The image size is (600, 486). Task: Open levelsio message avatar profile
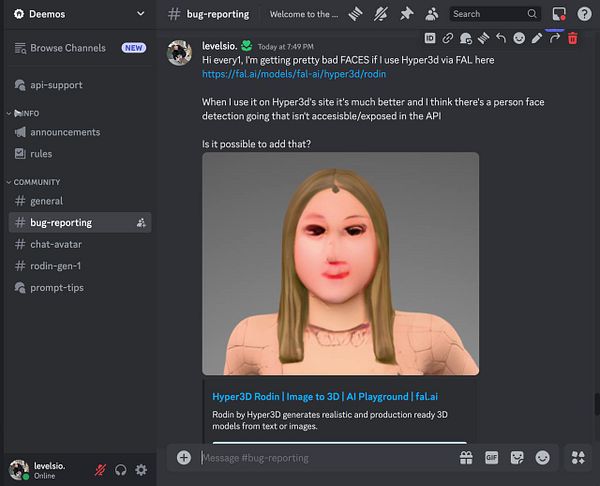[179, 53]
